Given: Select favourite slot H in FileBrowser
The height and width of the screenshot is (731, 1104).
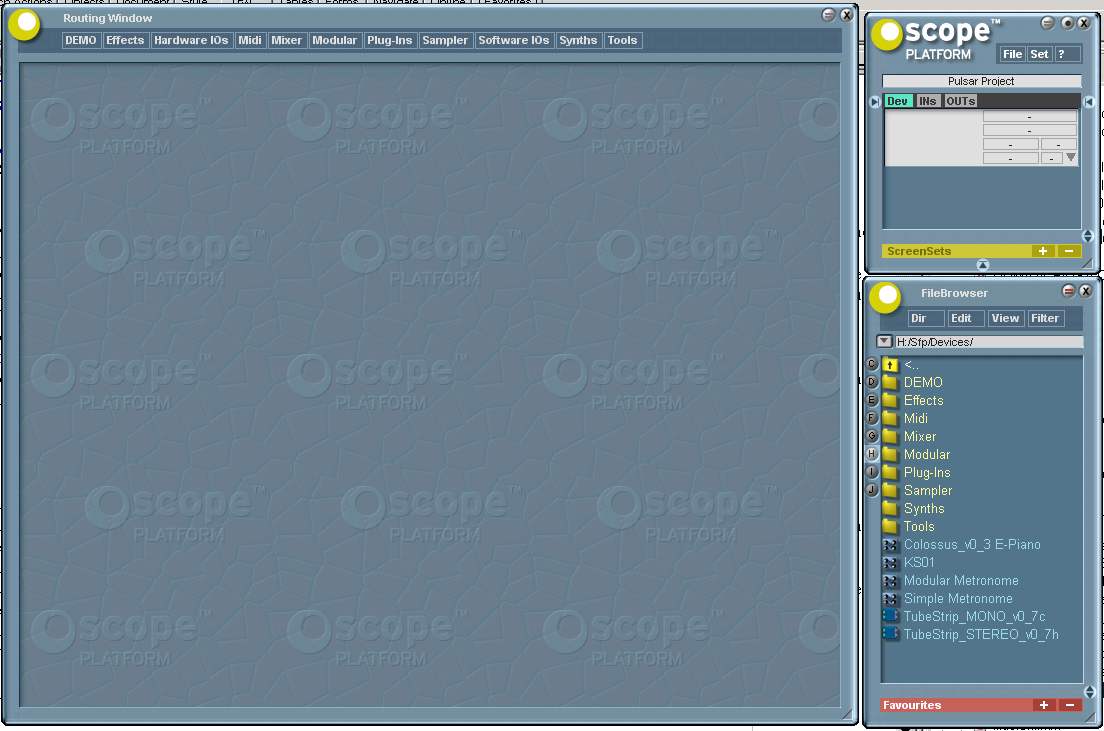Looking at the screenshot, I should tap(872, 454).
